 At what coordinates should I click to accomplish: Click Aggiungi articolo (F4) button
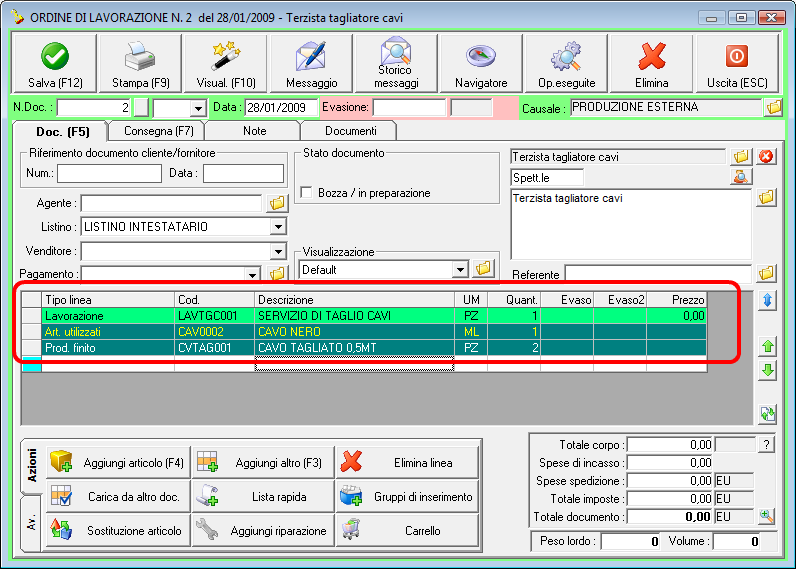click(x=118, y=463)
